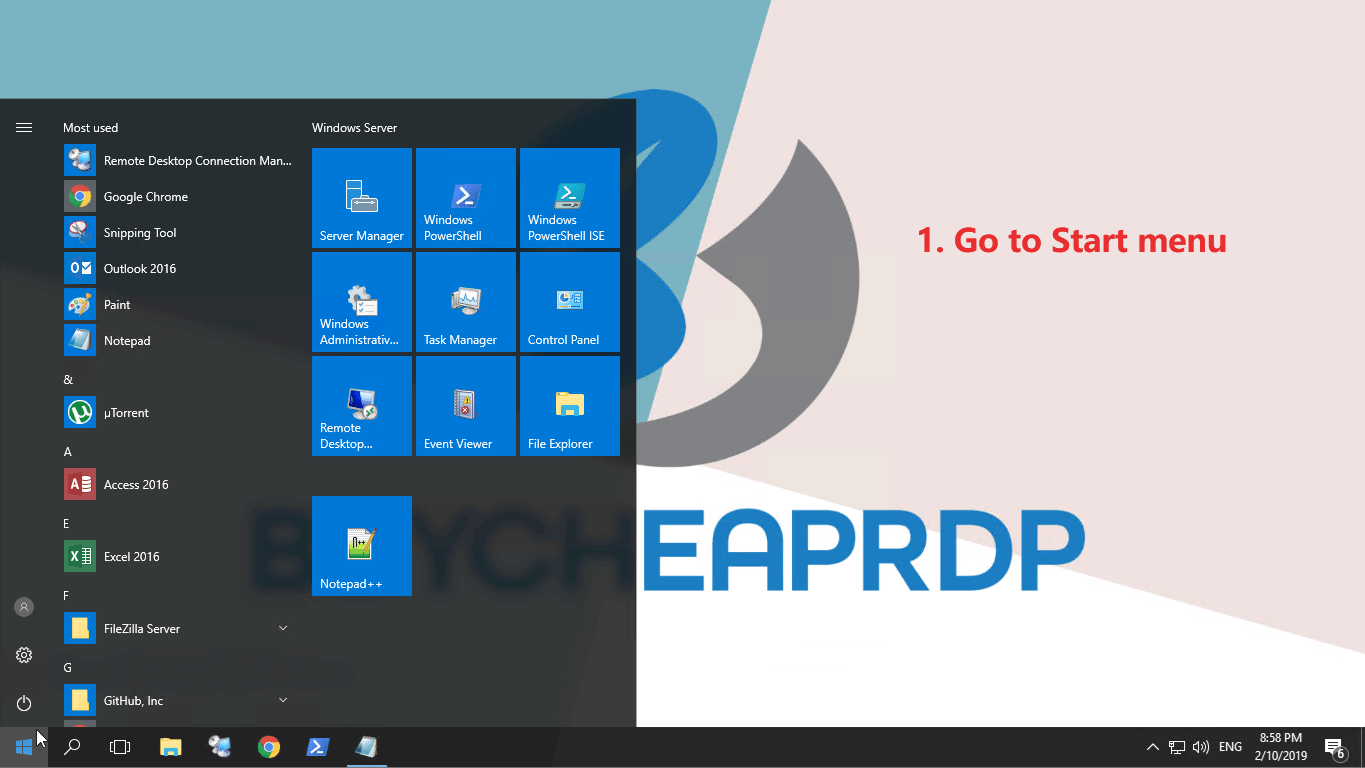Screen dimensions: 1365x768
Task: Open Remote Desktop Connection Manager taskbar icon
Action: tap(220, 747)
